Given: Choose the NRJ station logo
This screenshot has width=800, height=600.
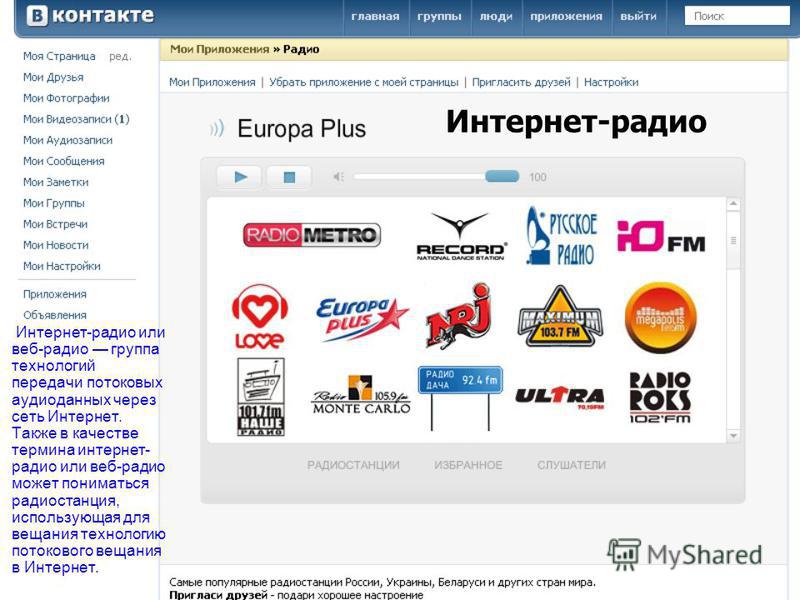Looking at the screenshot, I should [458, 316].
